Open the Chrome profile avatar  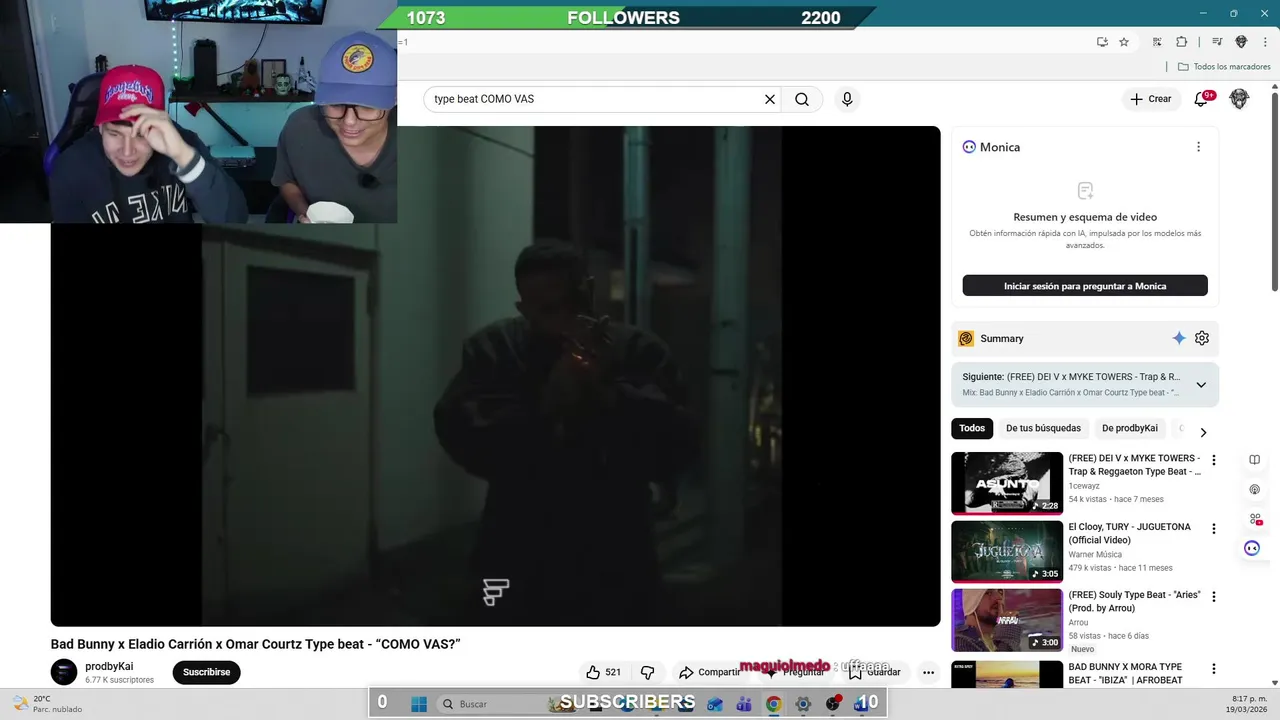coord(1241,42)
